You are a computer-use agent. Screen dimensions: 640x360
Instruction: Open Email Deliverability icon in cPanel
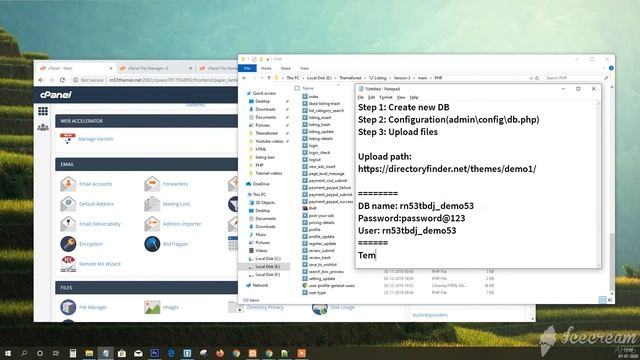click(68, 224)
